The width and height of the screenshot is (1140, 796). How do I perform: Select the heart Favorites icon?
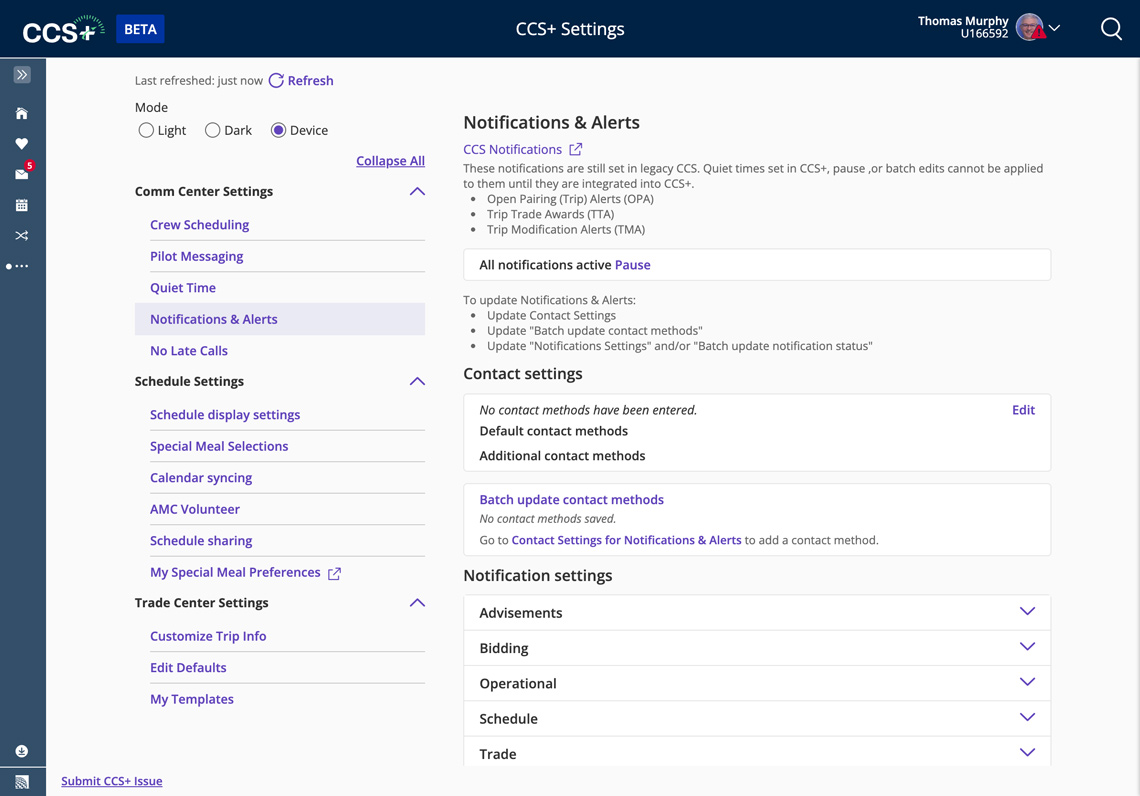(21, 143)
